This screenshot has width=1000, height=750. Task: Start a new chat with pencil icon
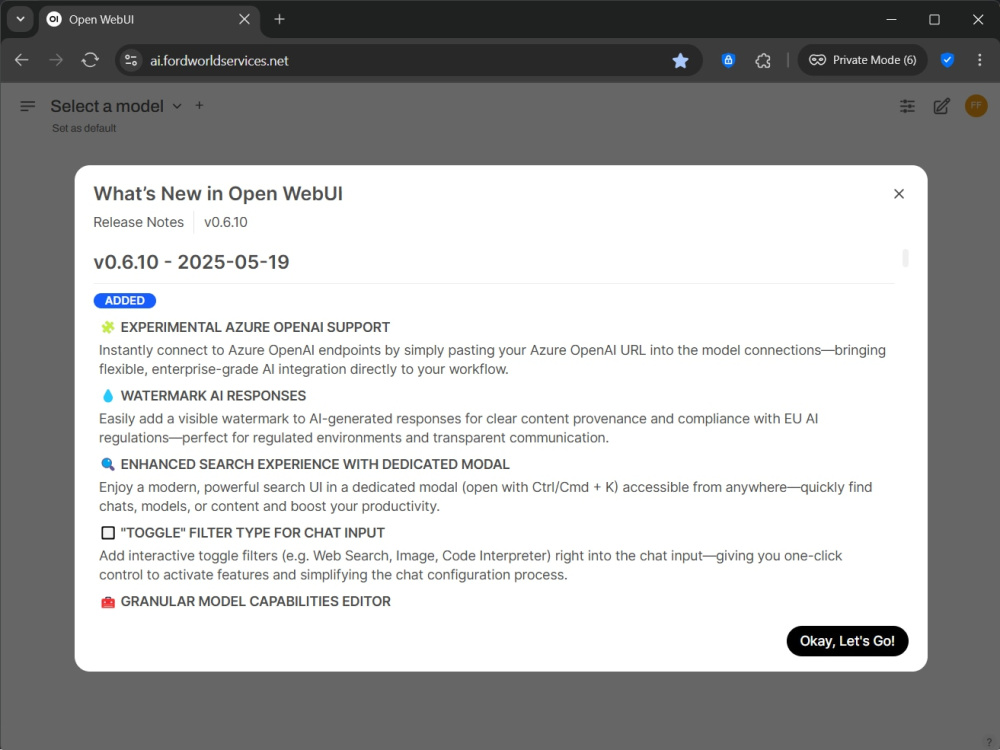(941, 106)
